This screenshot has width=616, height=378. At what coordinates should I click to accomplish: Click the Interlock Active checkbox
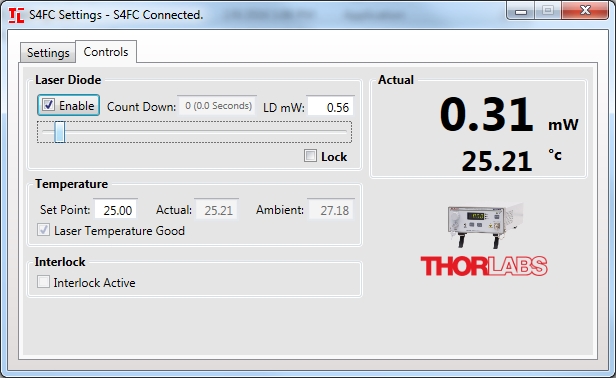tap(43, 282)
